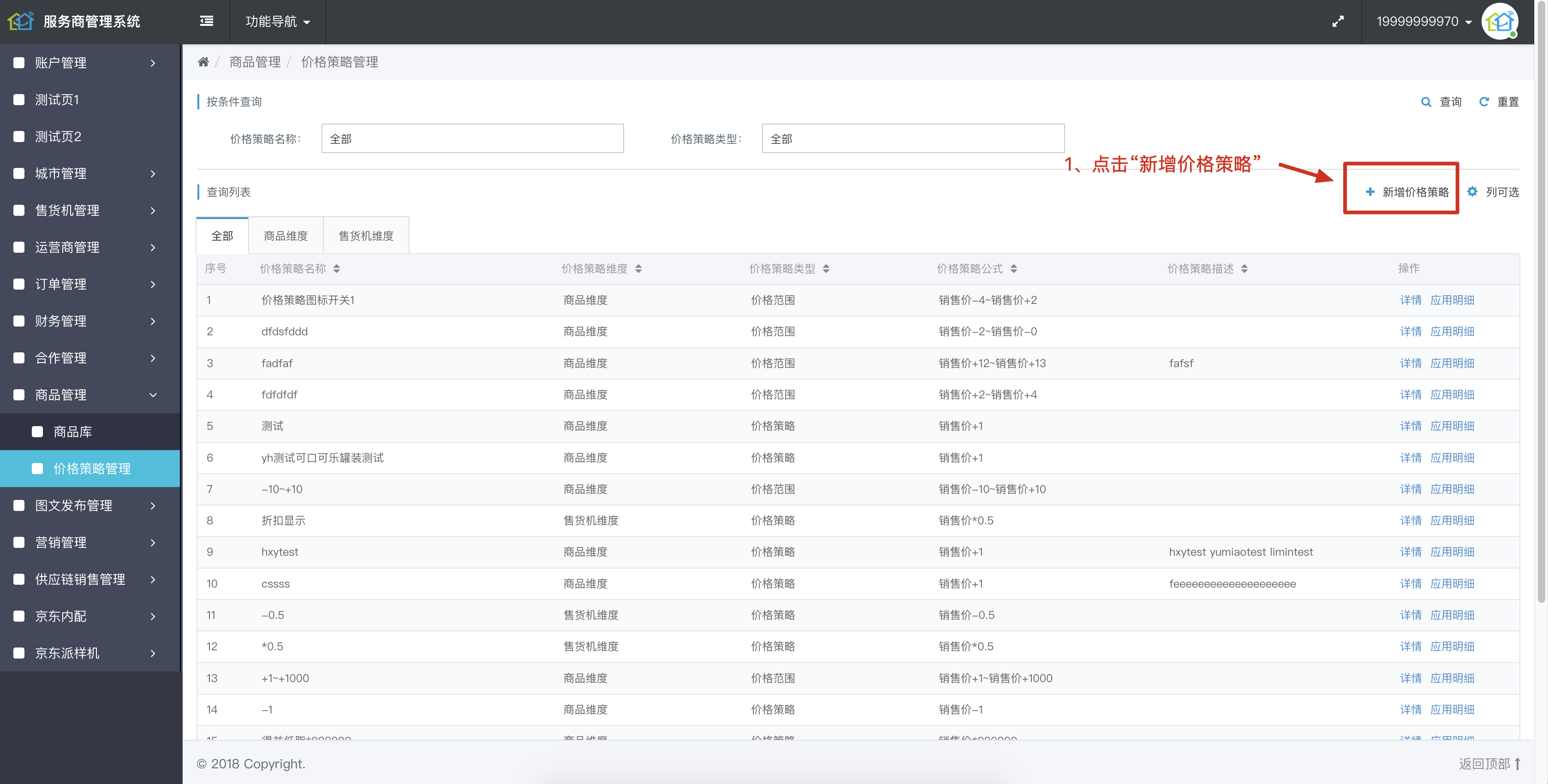
Task: Click the 账户管理 sidebar square icon
Action: (18, 62)
